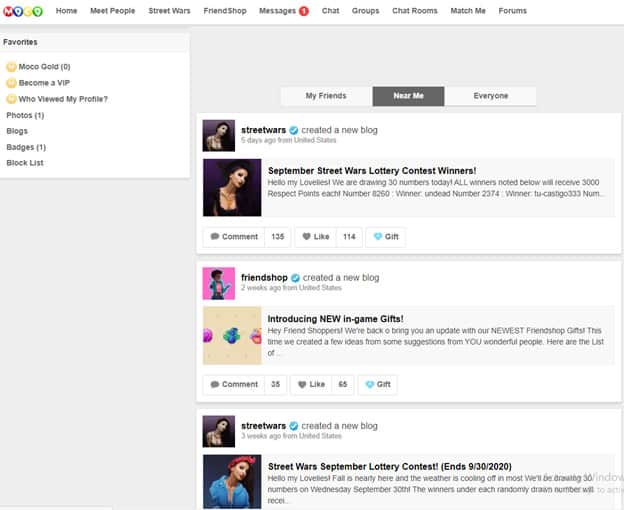Click verified badge on 5 days ago streetwars post
Viewport: 624px width, 510px height.
[x=294, y=130]
